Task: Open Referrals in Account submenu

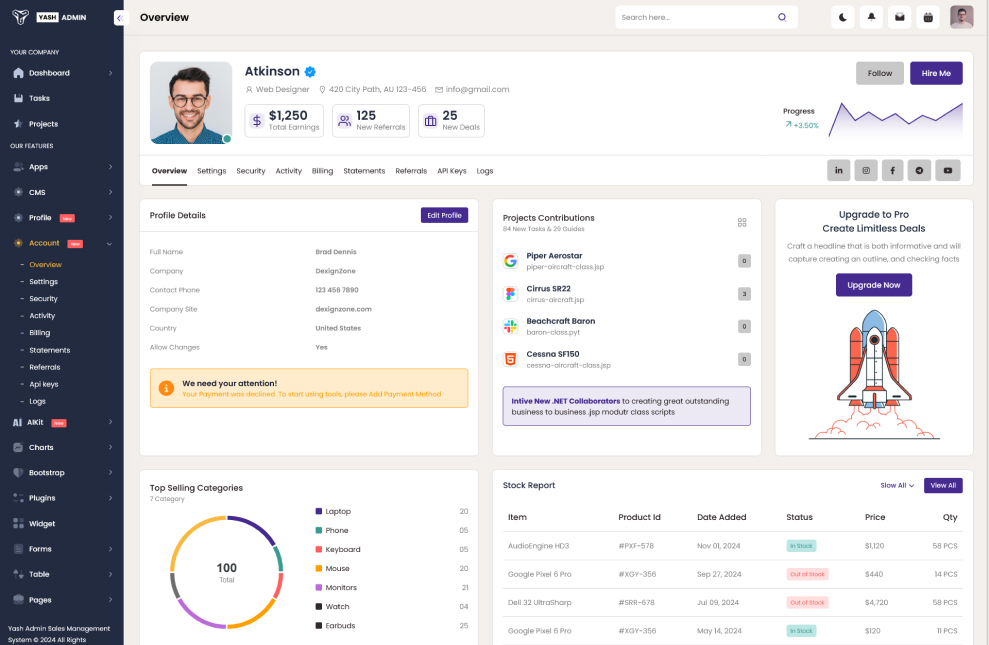Action: 45,367
